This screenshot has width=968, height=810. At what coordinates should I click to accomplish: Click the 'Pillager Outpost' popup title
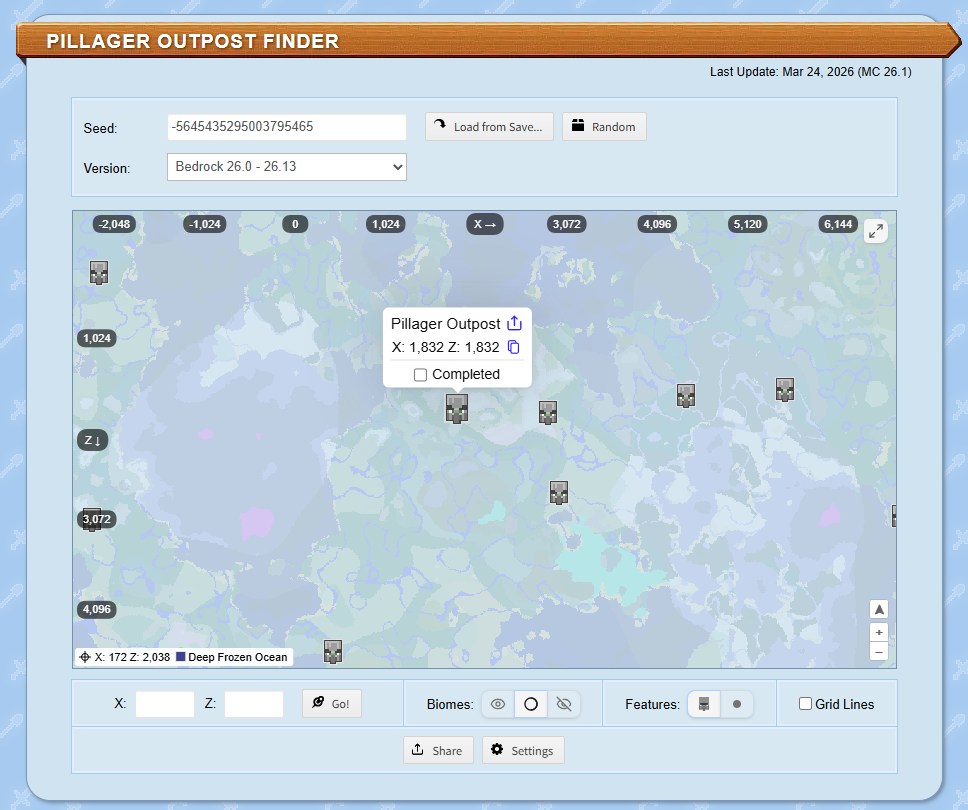(x=445, y=324)
